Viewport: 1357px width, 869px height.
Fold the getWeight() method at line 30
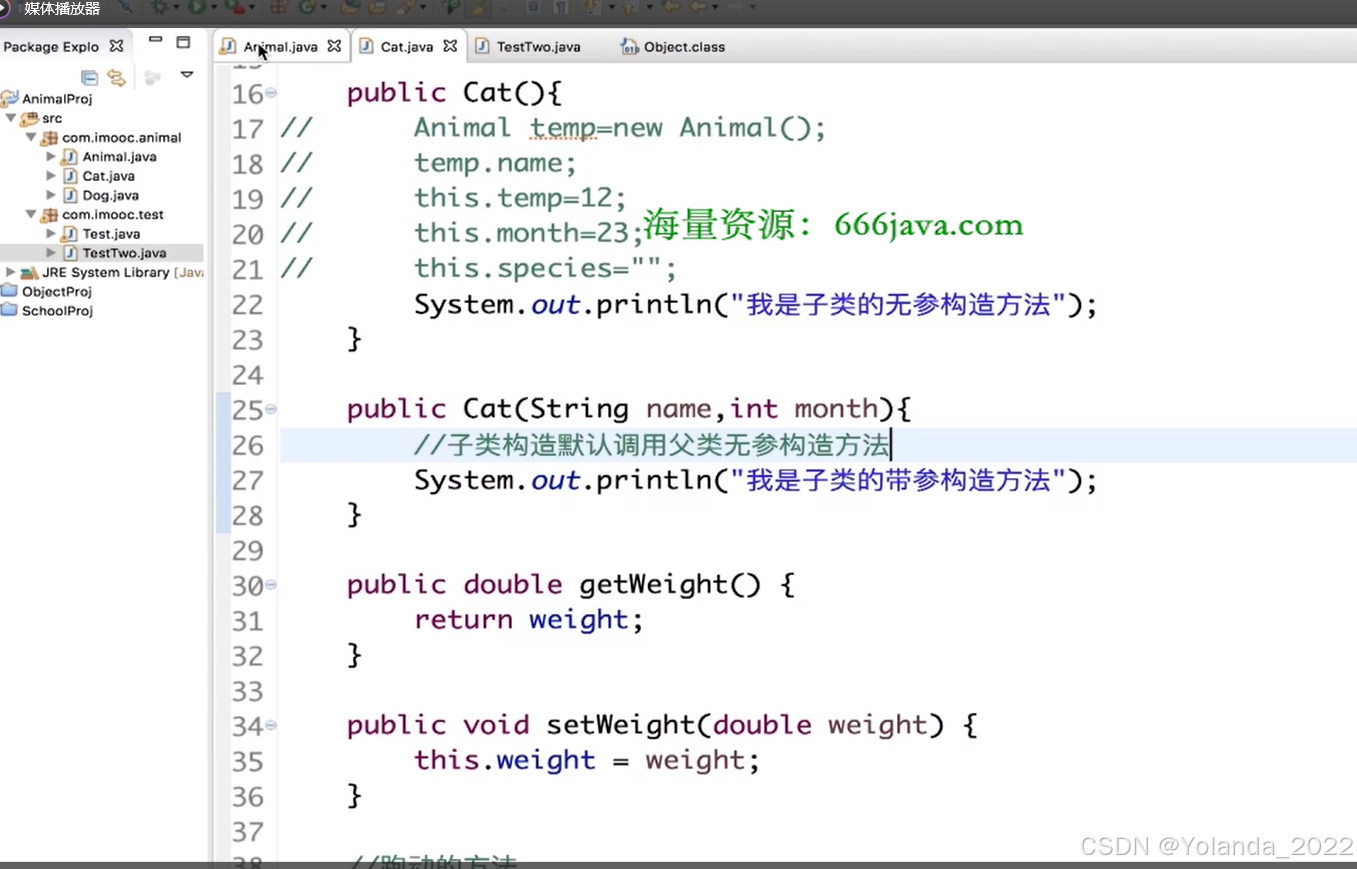click(x=271, y=585)
